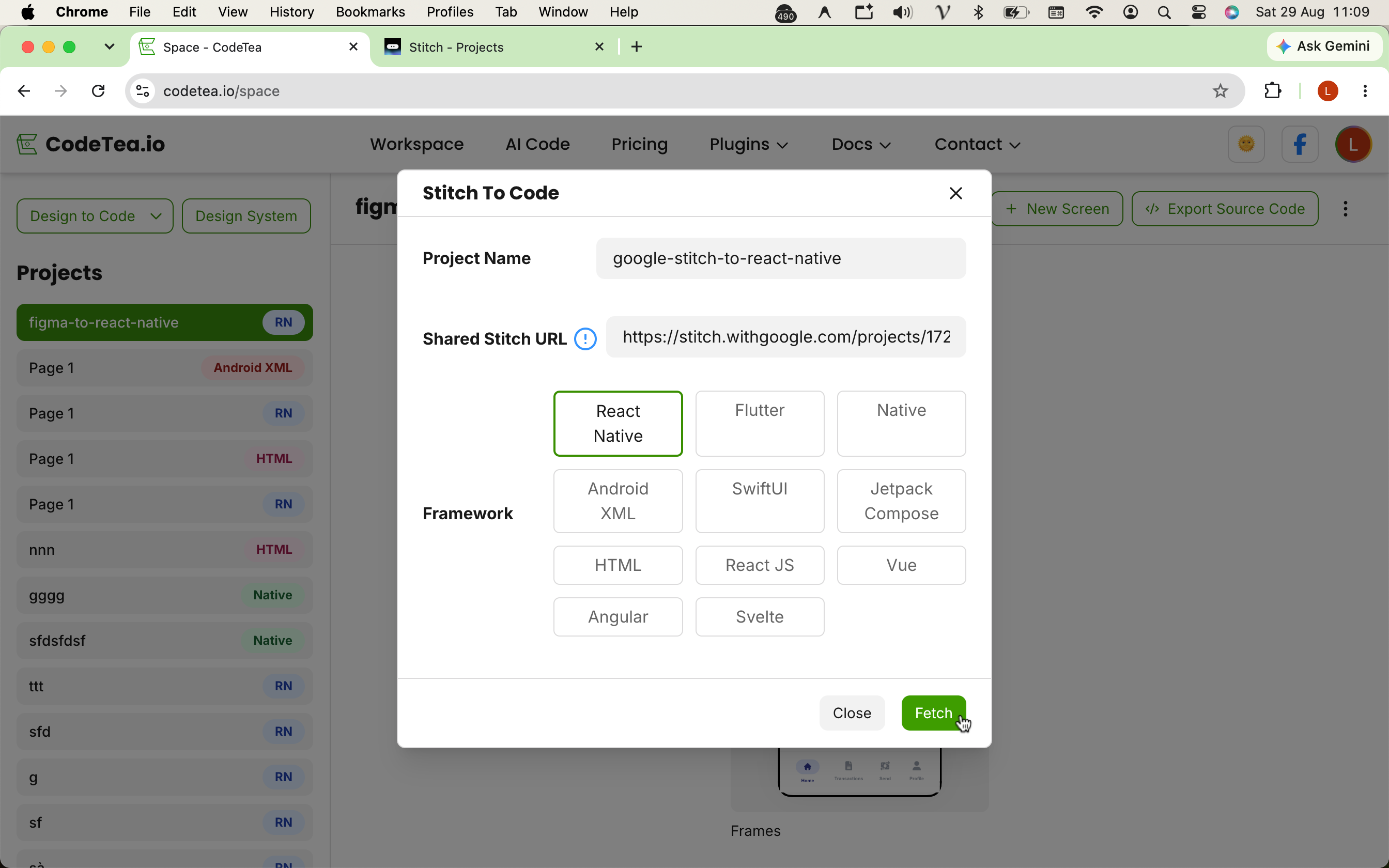Open the sfdsfdsf project

(165, 641)
